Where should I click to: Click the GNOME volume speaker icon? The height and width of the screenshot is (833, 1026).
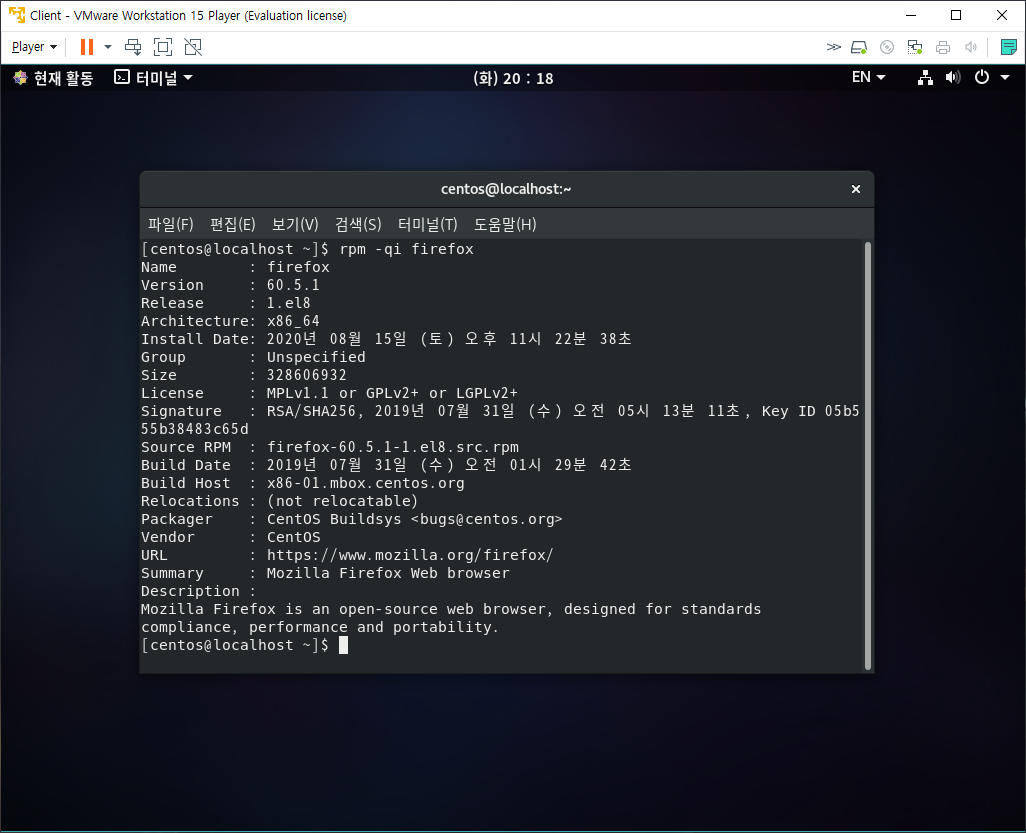(953, 78)
